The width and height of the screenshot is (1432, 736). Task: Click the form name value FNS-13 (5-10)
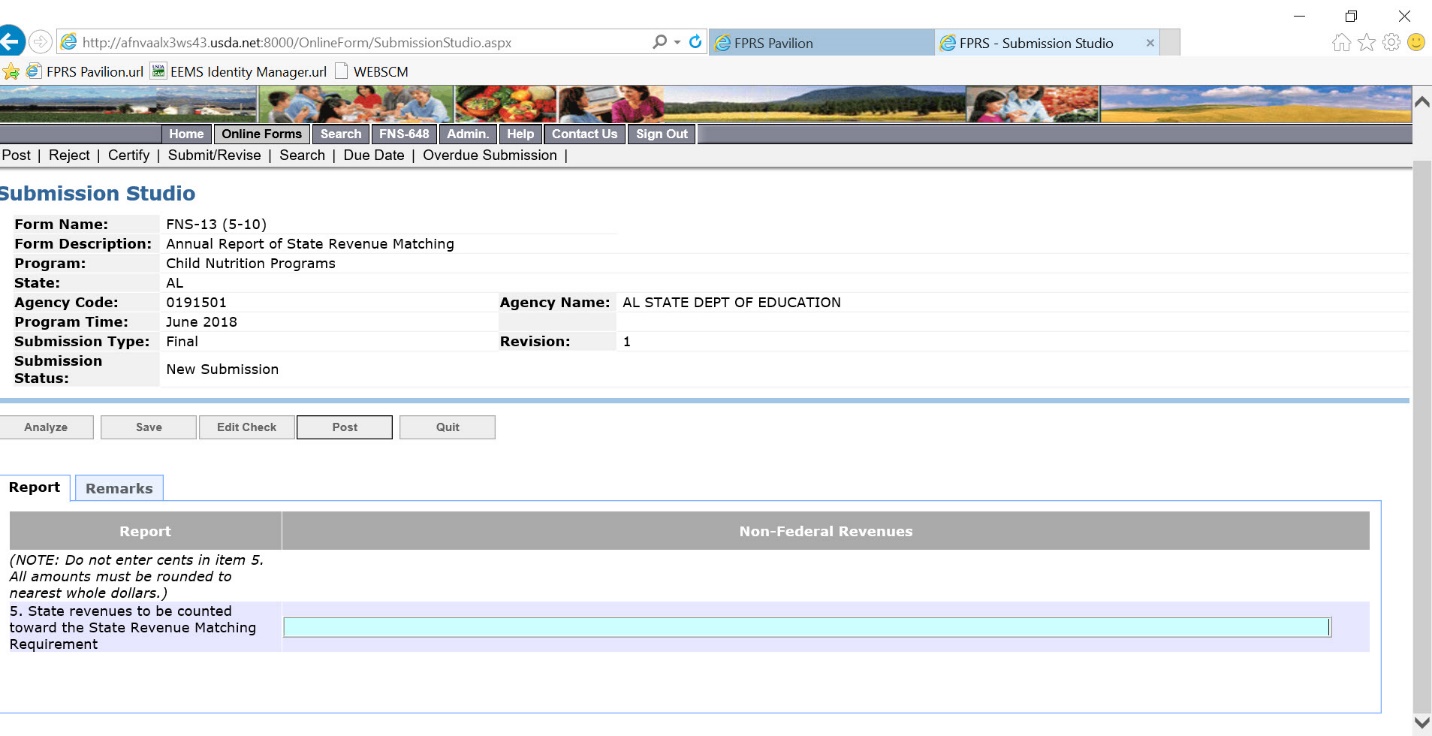tap(216, 224)
